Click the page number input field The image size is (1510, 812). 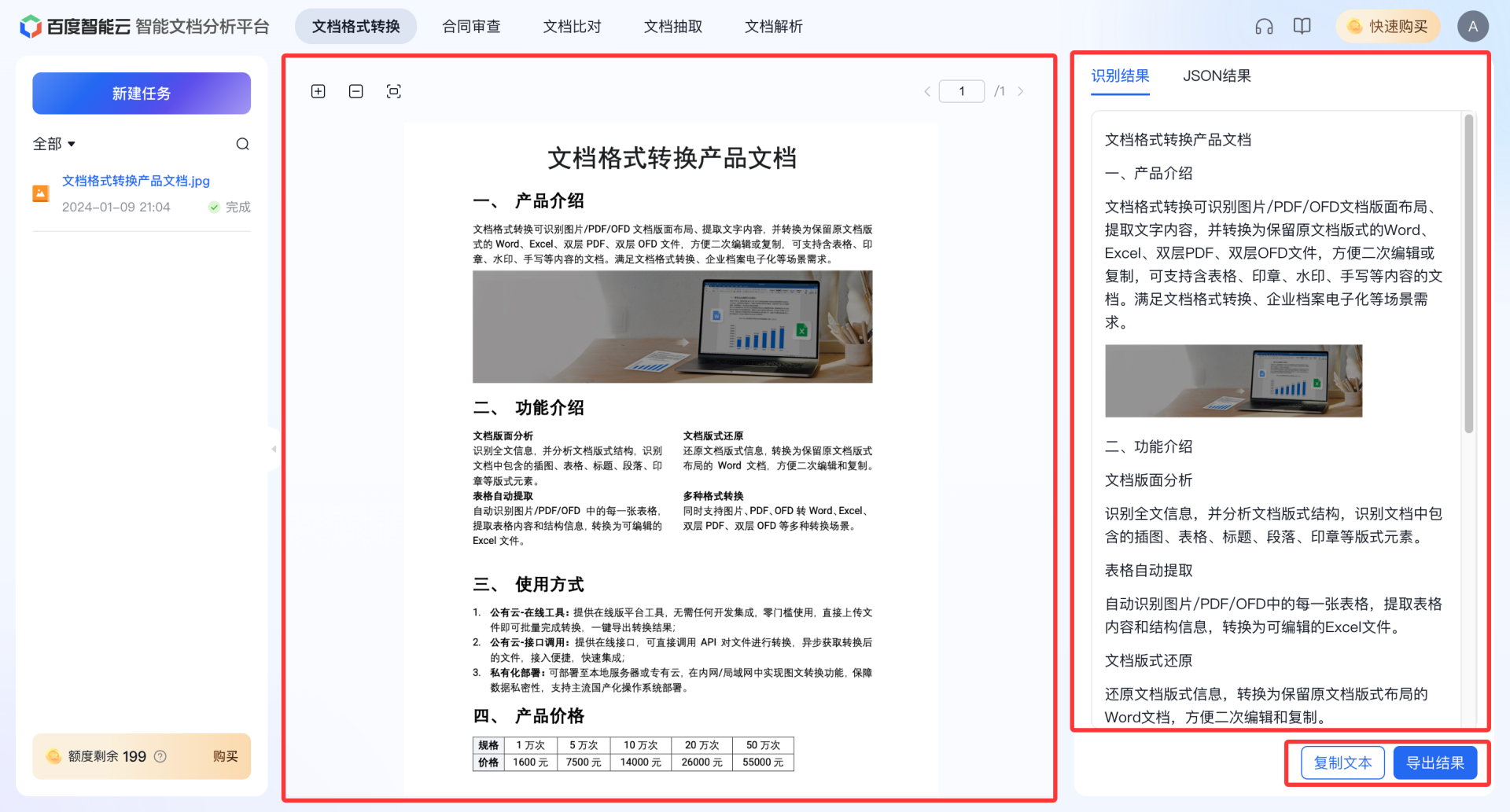[961, 91]
